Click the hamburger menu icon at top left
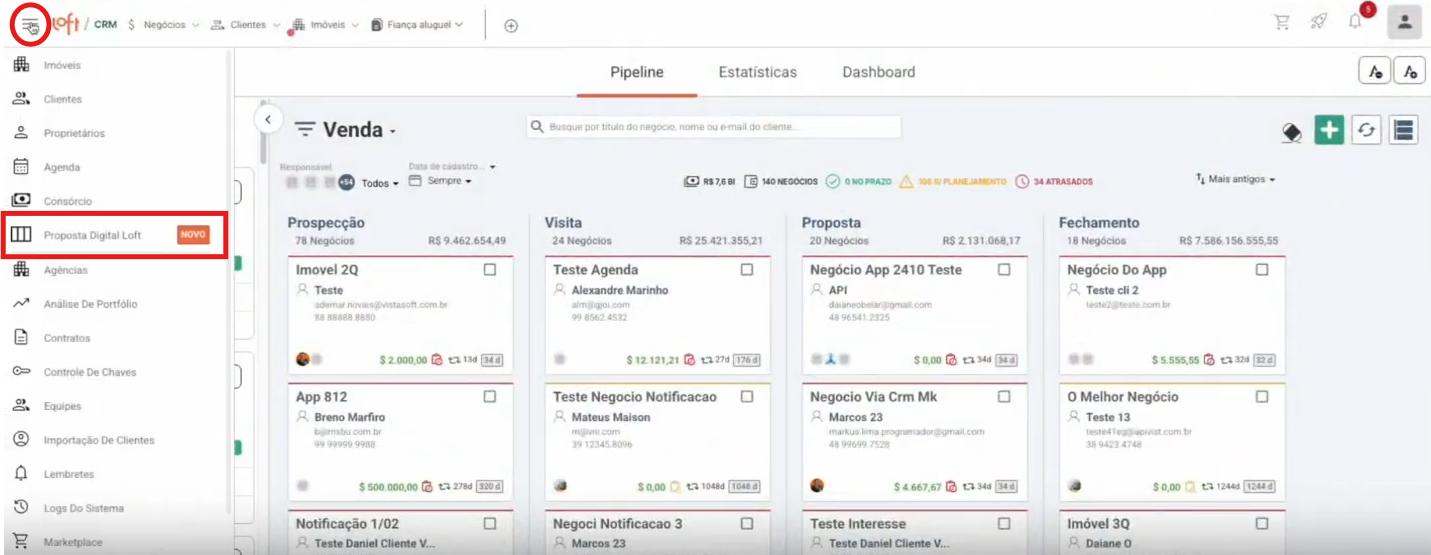The image size is (1431, 555). (x=31, y=25)
